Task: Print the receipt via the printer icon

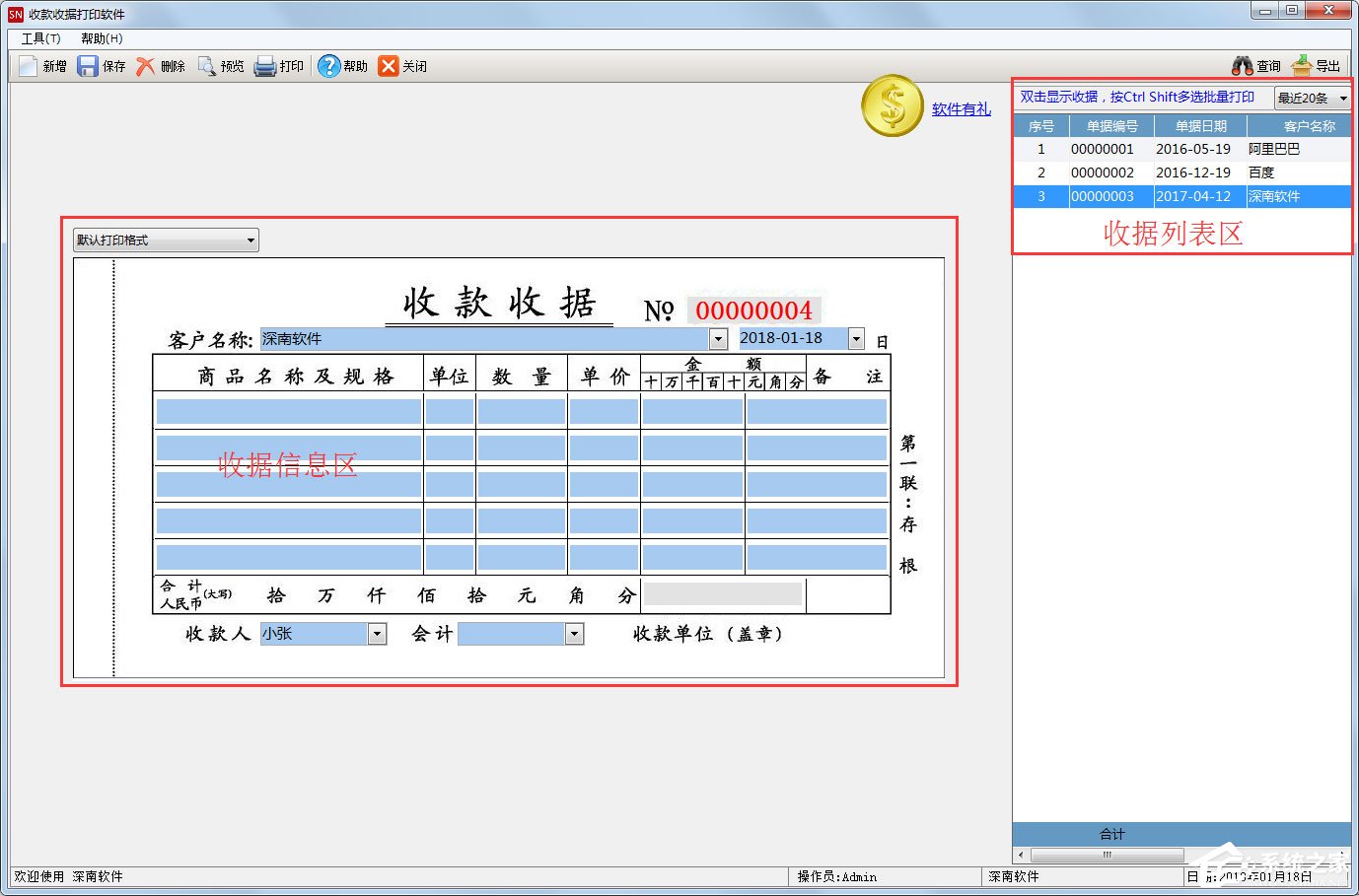Action: [264, 66]
